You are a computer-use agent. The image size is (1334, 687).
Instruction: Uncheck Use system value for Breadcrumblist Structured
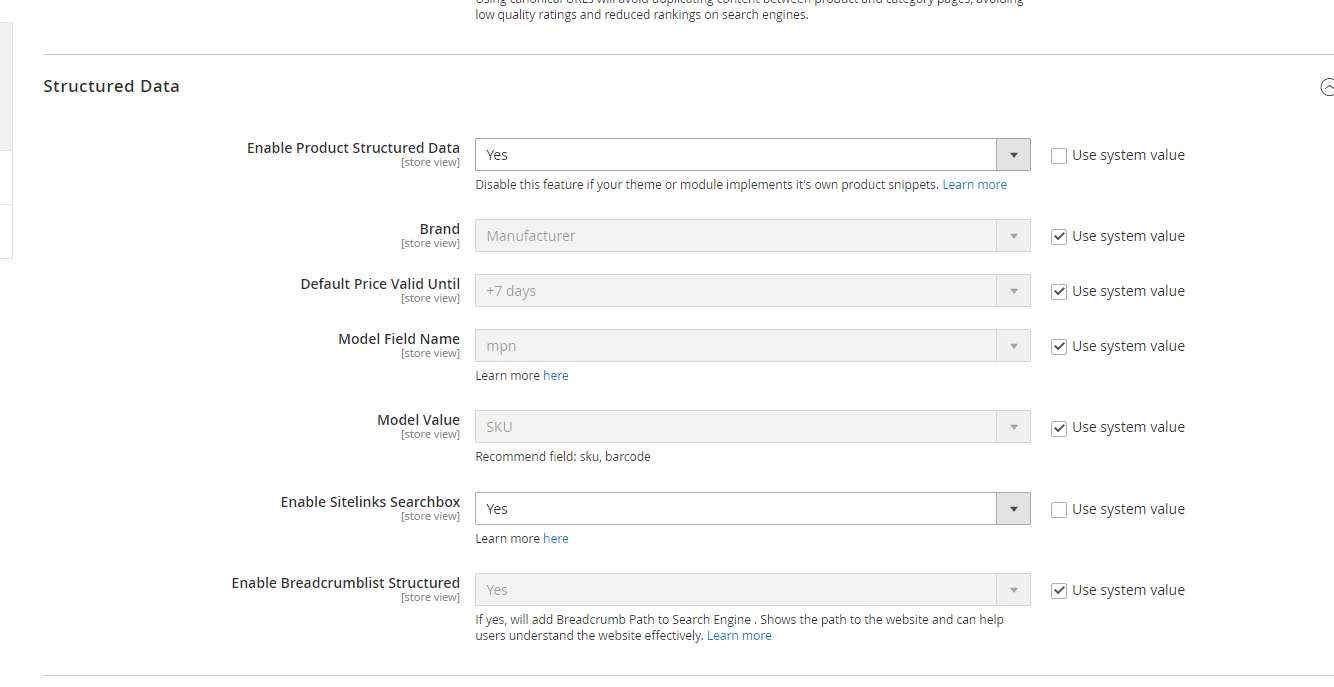(1059, 591)
